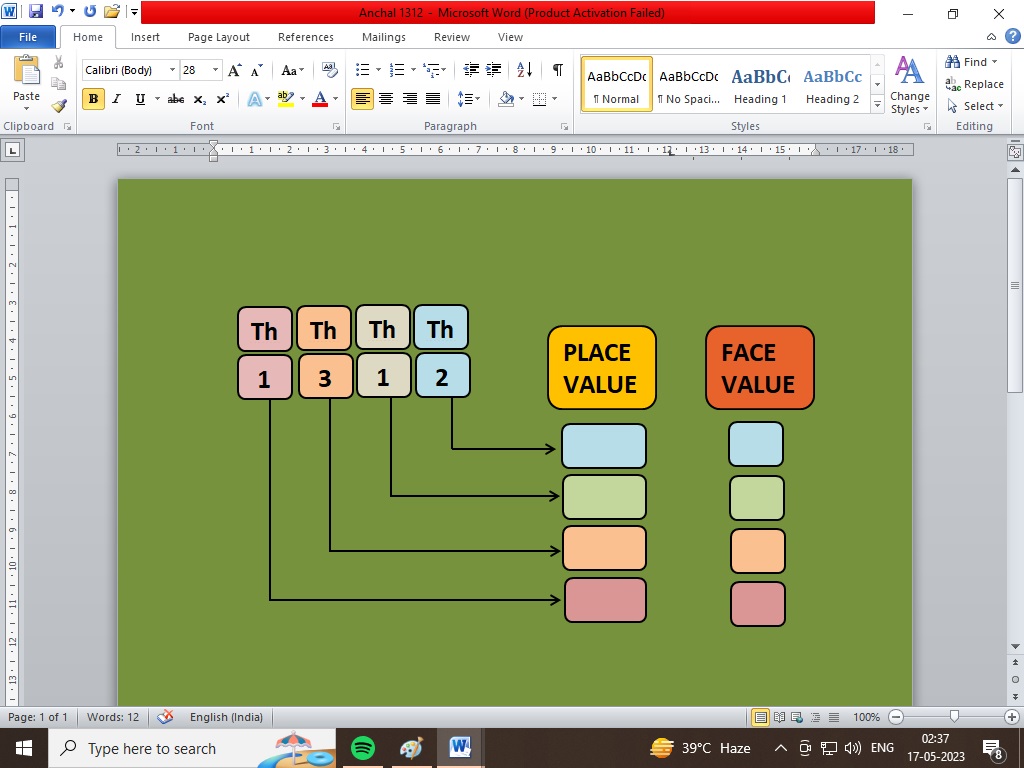The width and height of the screenshot is (1024, 768).
Task: Apply the Heading 1 style
Action: (x=760, y=85)
